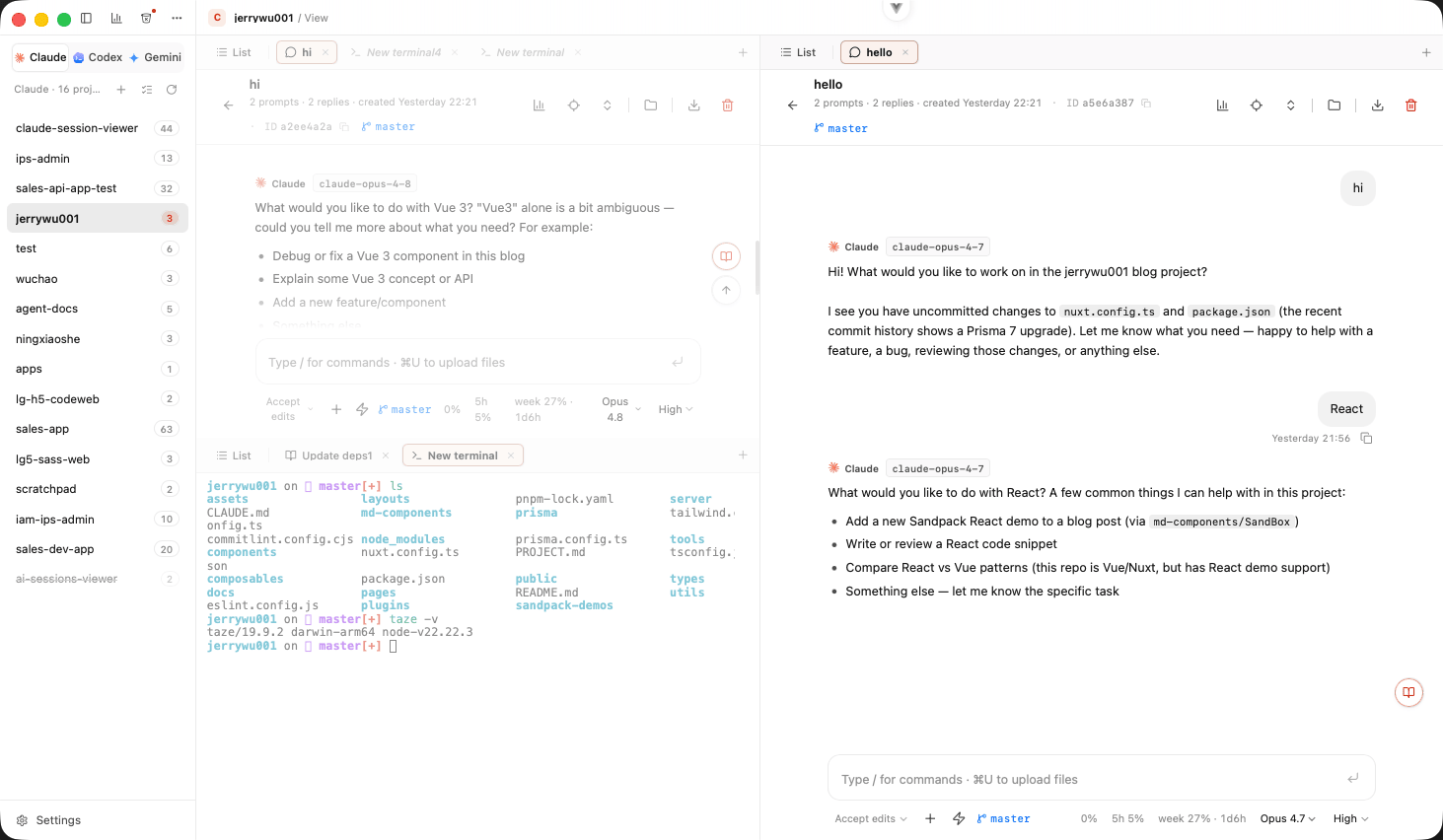Add a new tab in the top-left pane
1443x840 pixels.
click(x=743, y=52)
